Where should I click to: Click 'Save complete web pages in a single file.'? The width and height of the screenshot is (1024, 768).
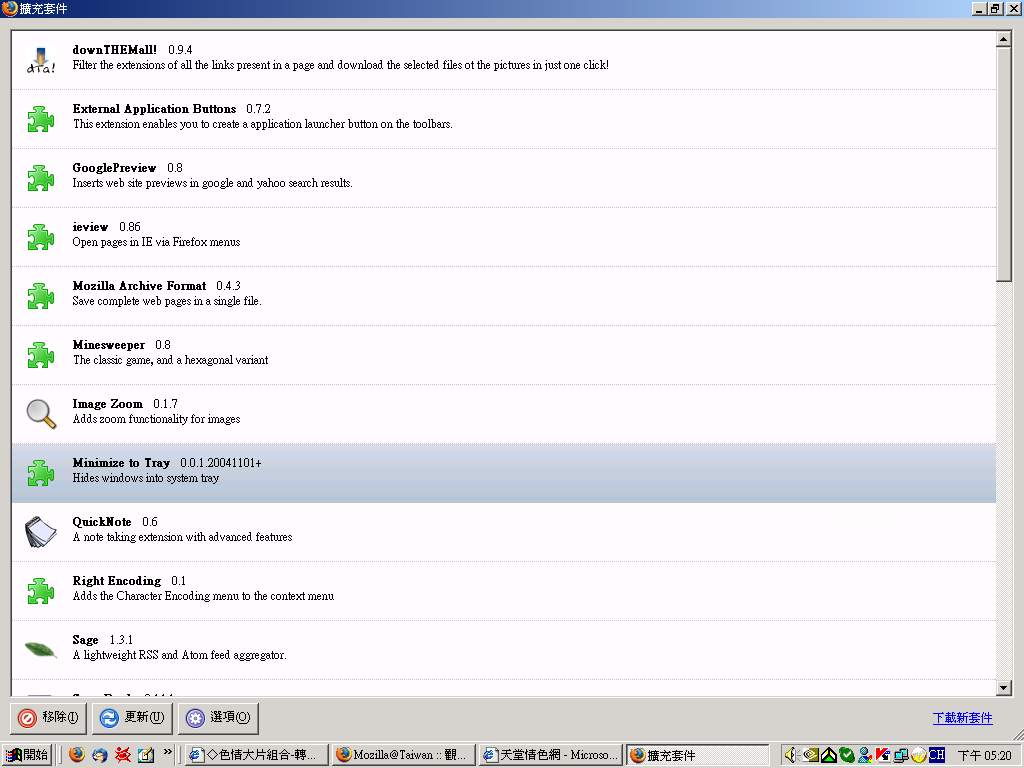(x=167, y=301)
